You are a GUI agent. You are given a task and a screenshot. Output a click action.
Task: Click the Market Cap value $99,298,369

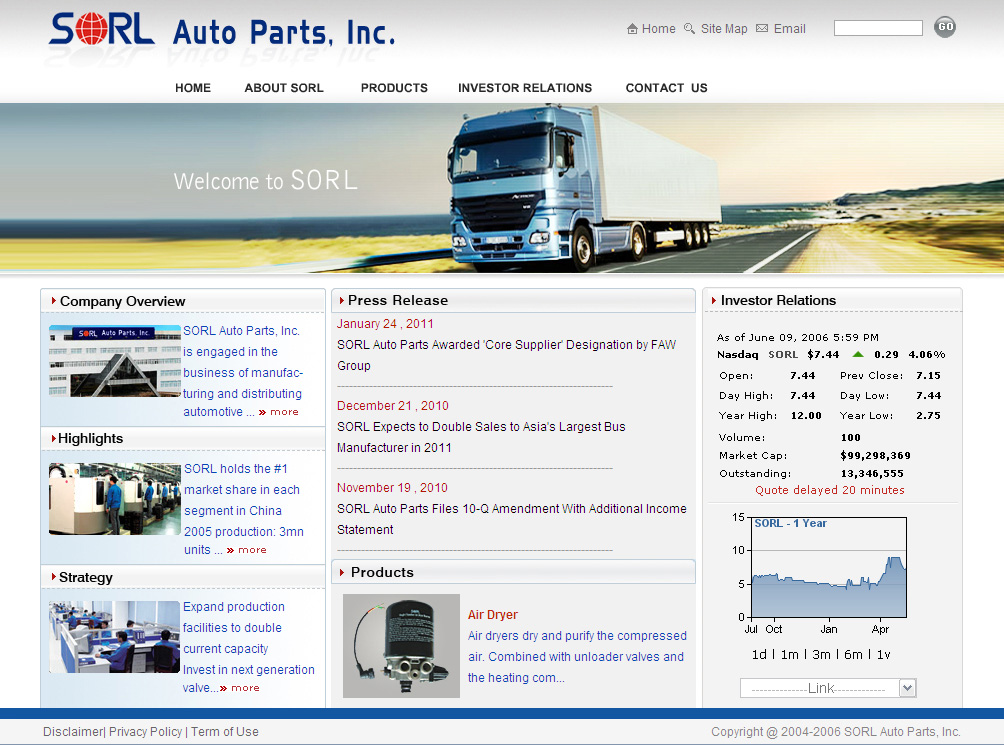point(875,456)
